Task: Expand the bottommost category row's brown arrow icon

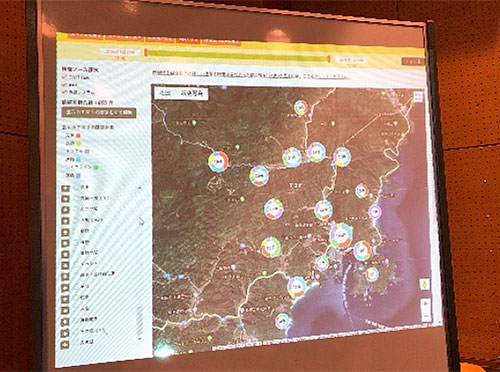Action: [65, 344]
